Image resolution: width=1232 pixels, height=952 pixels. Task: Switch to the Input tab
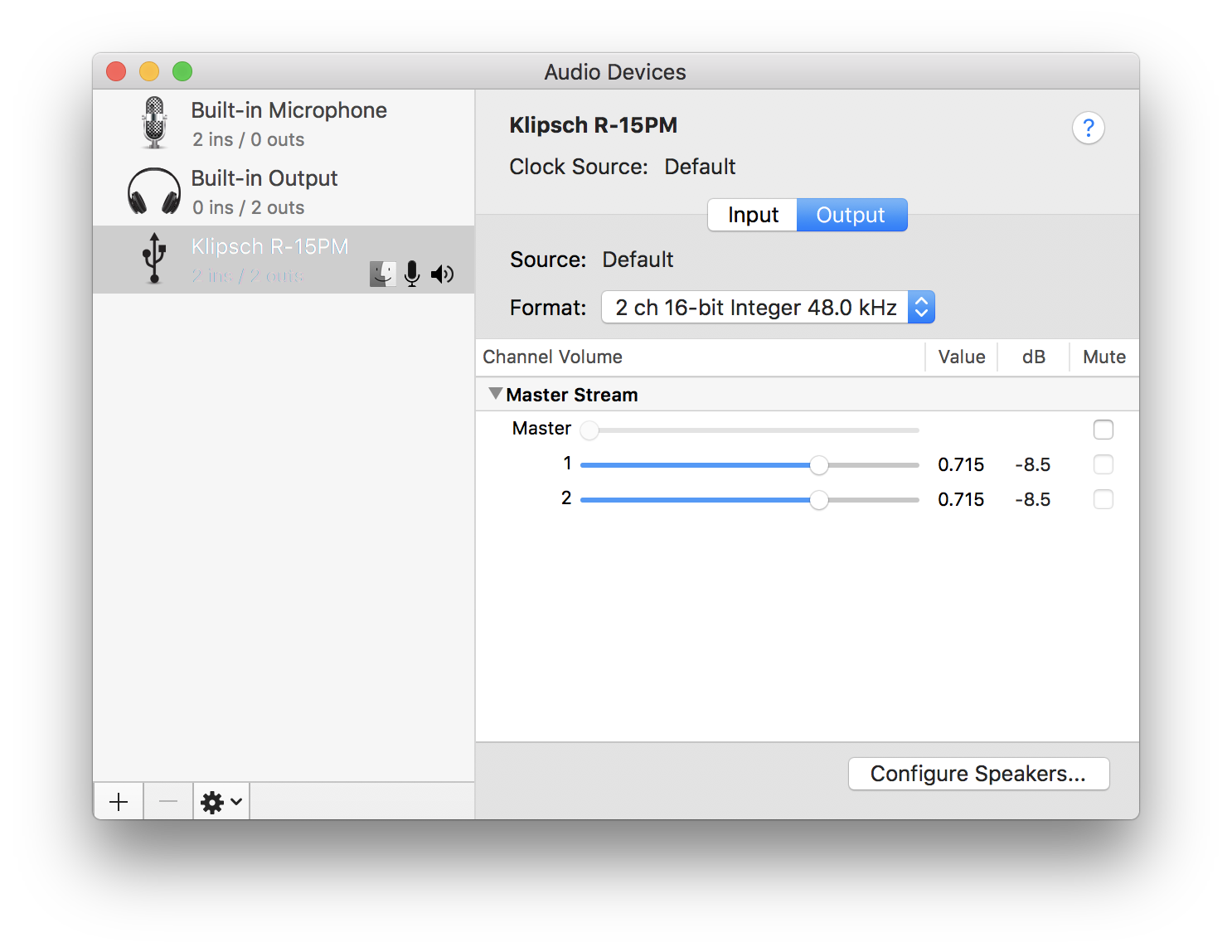click(751, 215)
